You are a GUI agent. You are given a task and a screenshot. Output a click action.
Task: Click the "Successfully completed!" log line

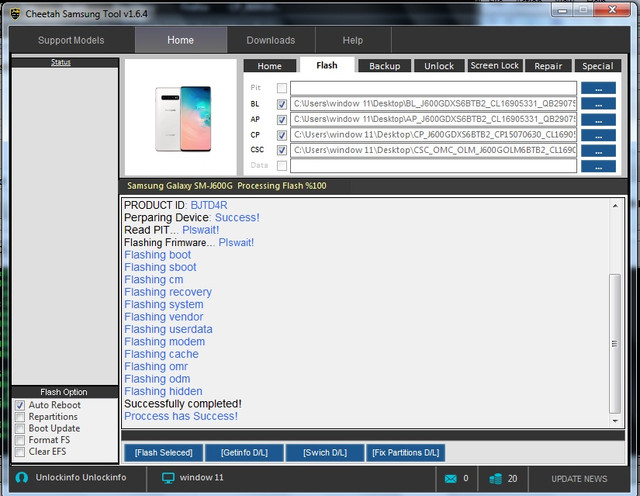pos(183,404)
